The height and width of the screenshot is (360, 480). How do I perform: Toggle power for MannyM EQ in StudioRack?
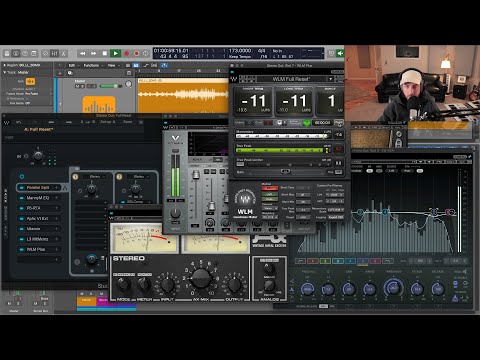pyautogui.click(x=22, y=198)
